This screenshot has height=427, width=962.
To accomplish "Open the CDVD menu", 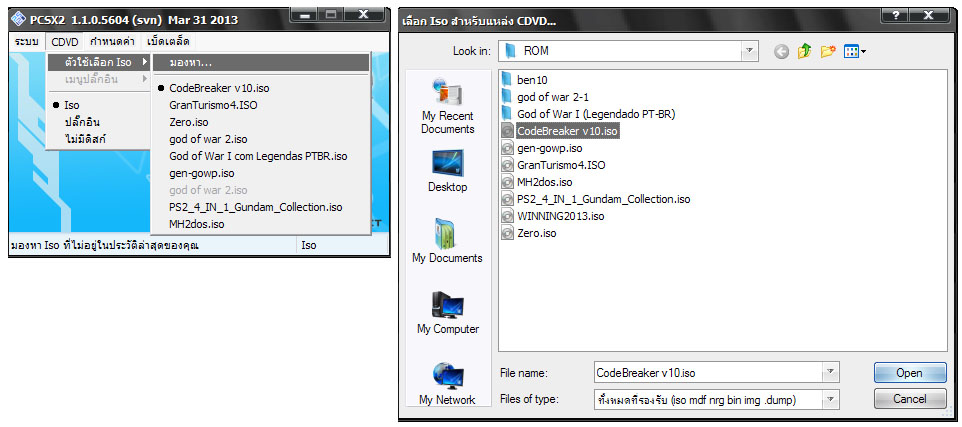I will point(64,42).
